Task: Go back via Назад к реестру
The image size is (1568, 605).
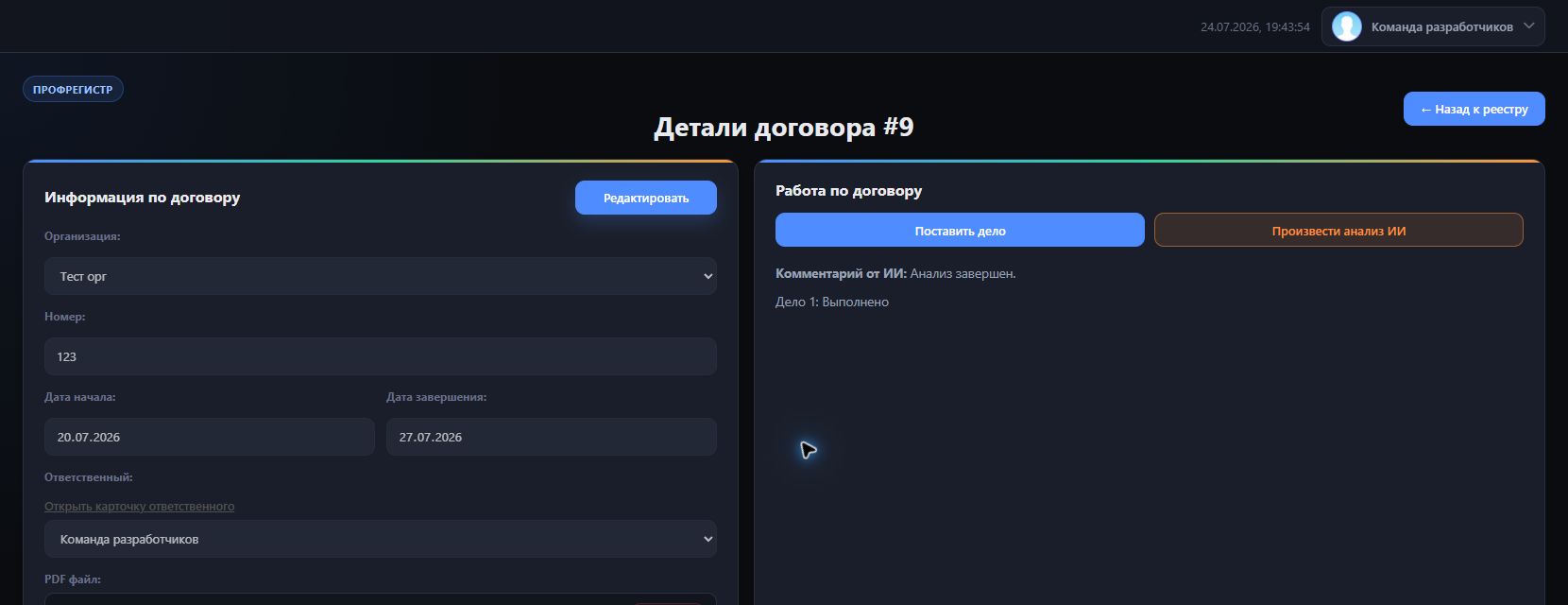Action: [x=1474, y=109]
